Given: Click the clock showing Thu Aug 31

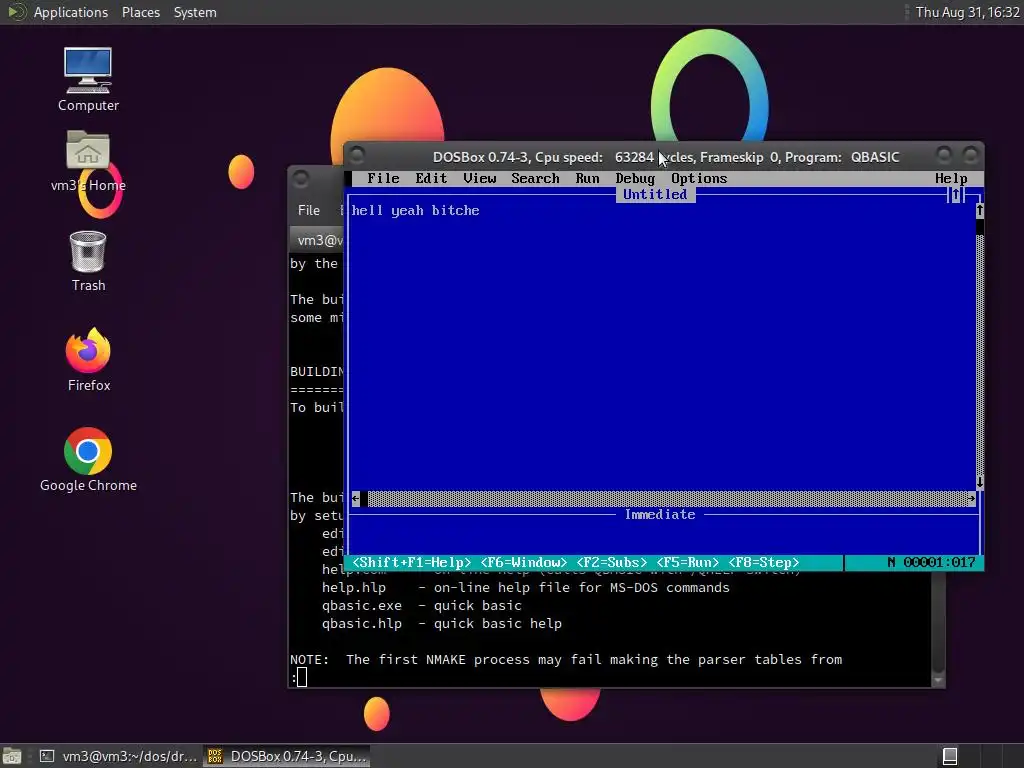Looking at the screenshot, I should tap(967, 12).
